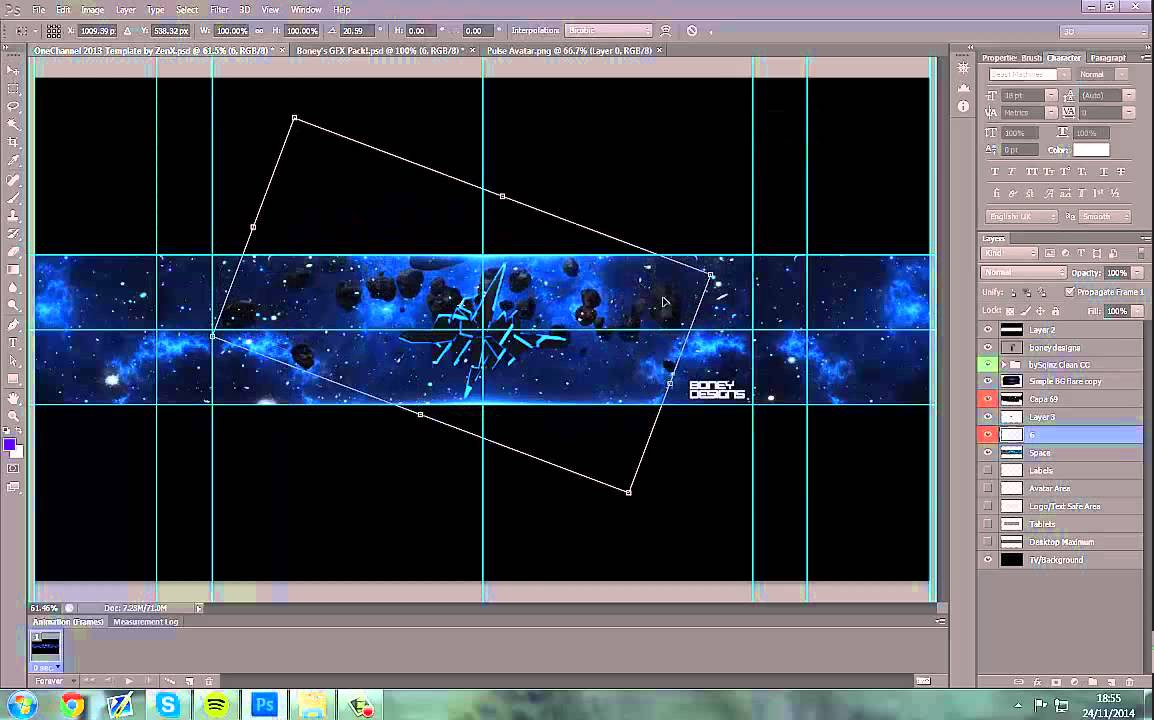Show the Avatar Area layer
1154x720 pixels.
point(988,488)
